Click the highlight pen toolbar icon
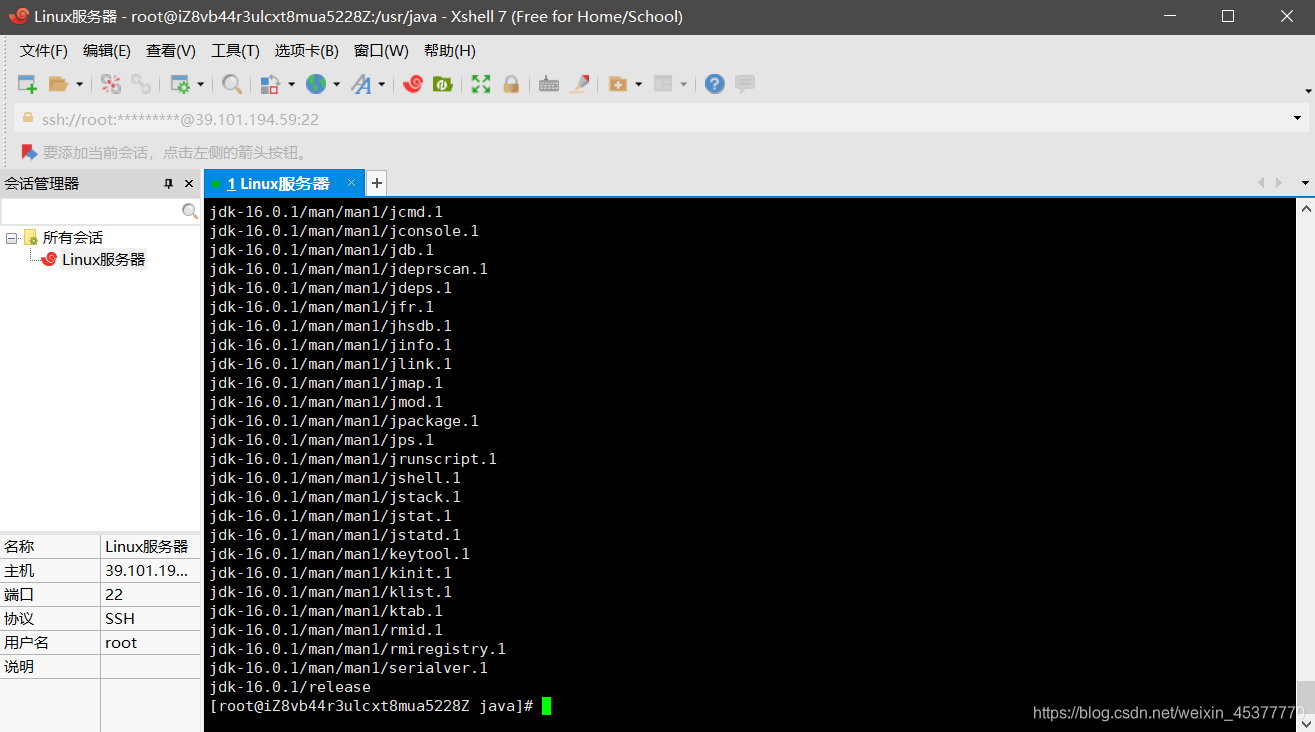The width and height of the screenshot is (1315, 732). (x=579, y=84)
